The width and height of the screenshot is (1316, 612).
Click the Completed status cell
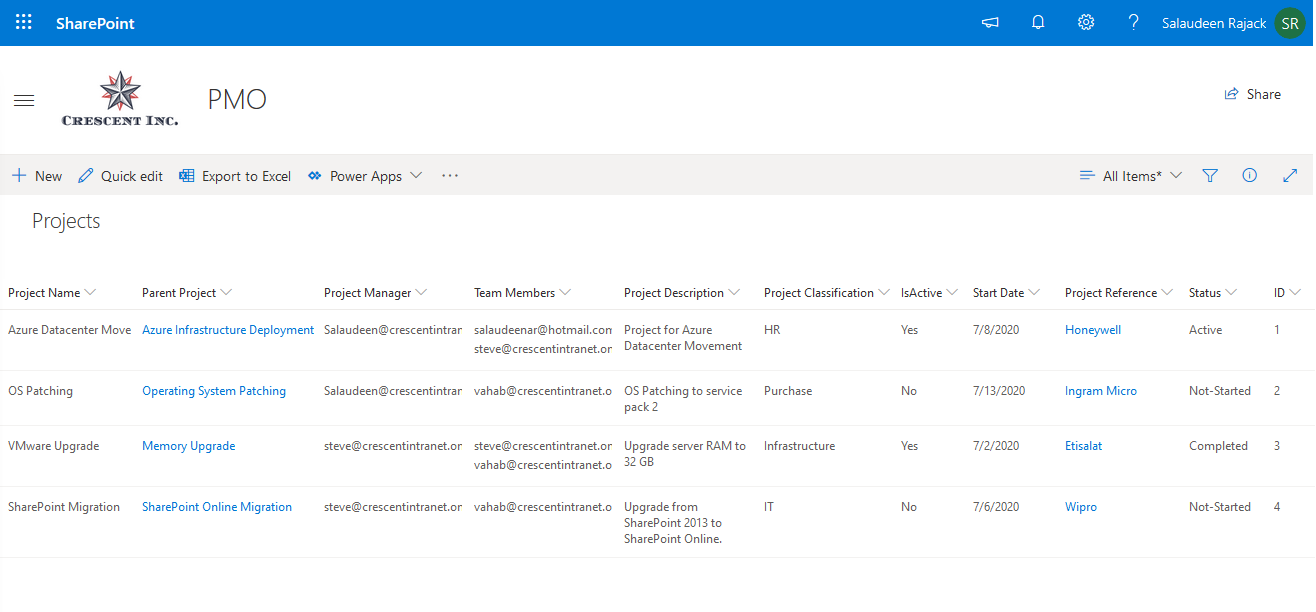click(x=1218, y=446)
